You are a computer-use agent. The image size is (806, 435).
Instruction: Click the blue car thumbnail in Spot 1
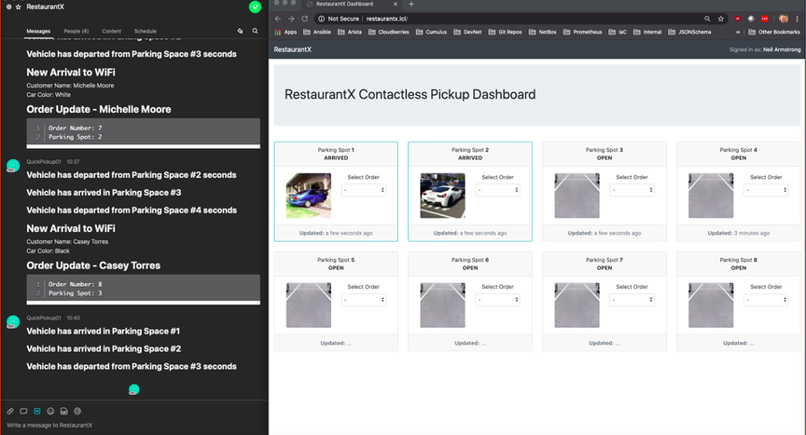pyautogui.click(x=306, y=195)
